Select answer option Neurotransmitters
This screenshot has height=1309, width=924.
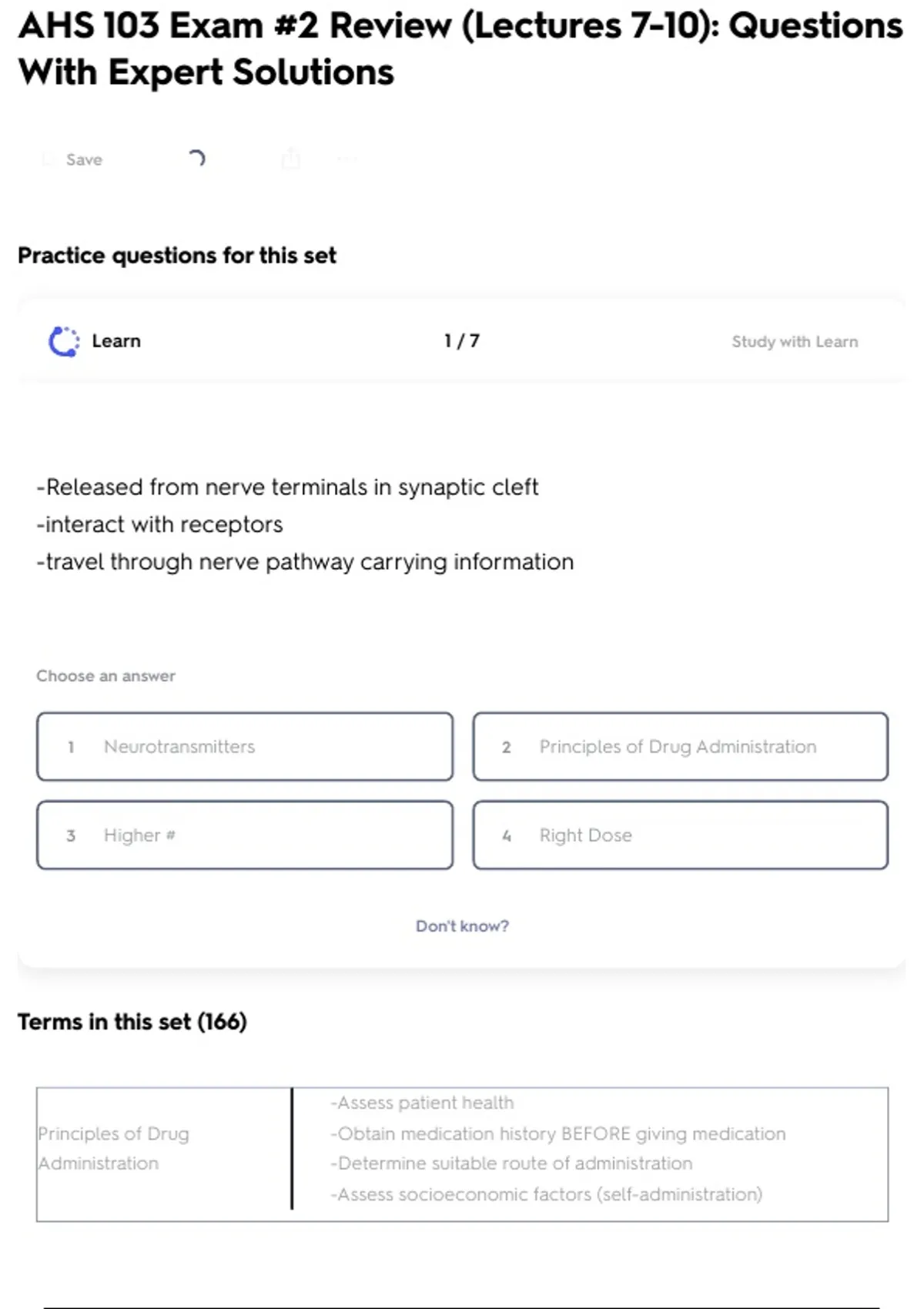tap(244, 746)
